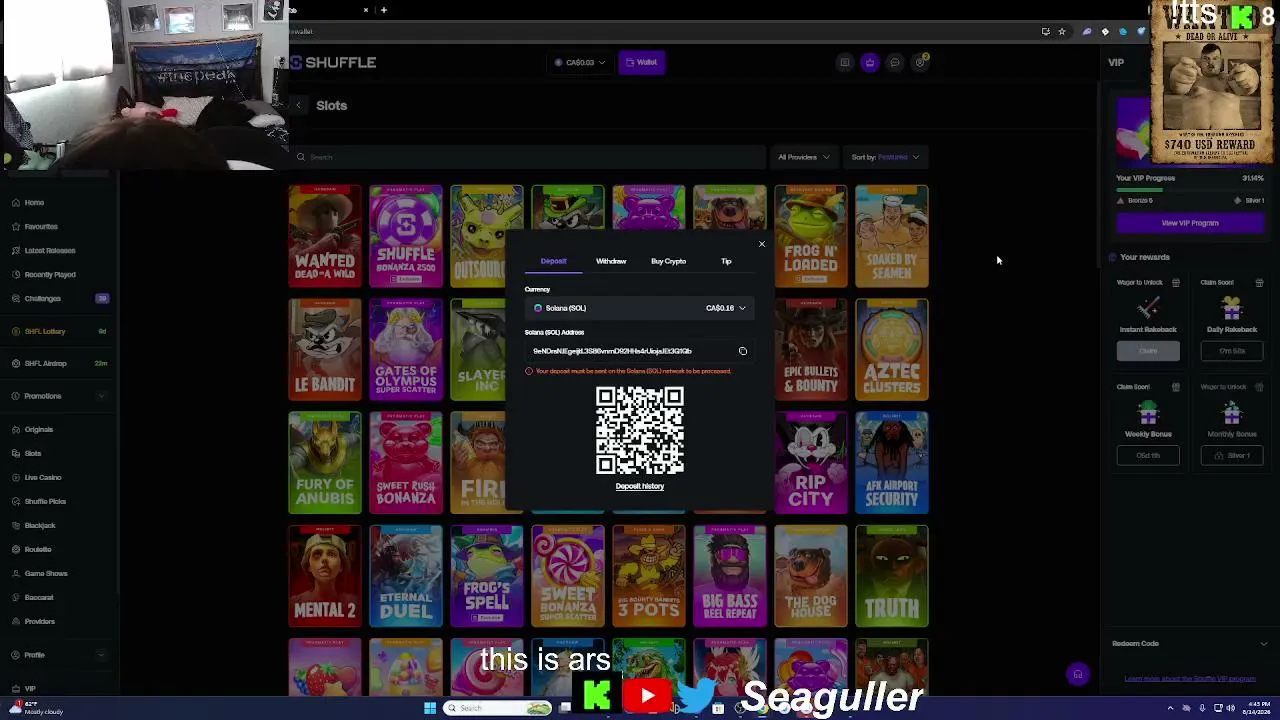The image size is (1280, 720).
Task: Open the Big Bass Reel Repeat game
Action: (730, 577)
